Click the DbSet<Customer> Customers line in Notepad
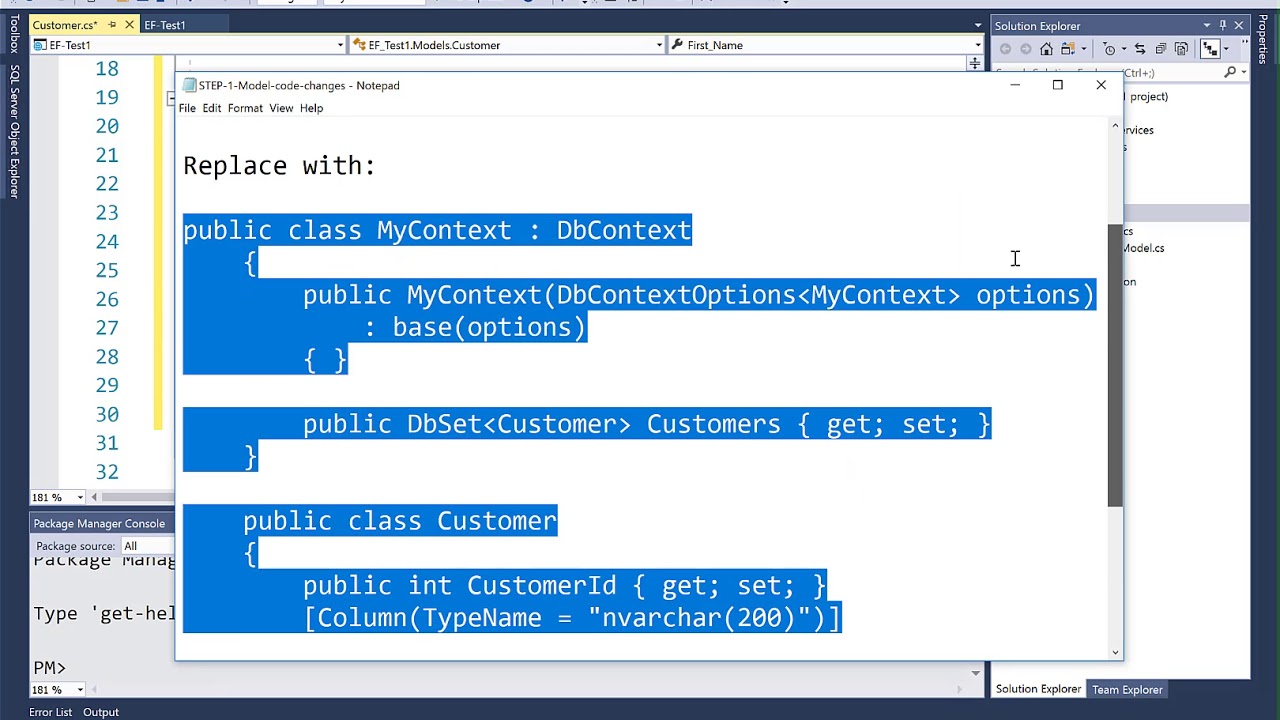 click(x=646, y=424)
